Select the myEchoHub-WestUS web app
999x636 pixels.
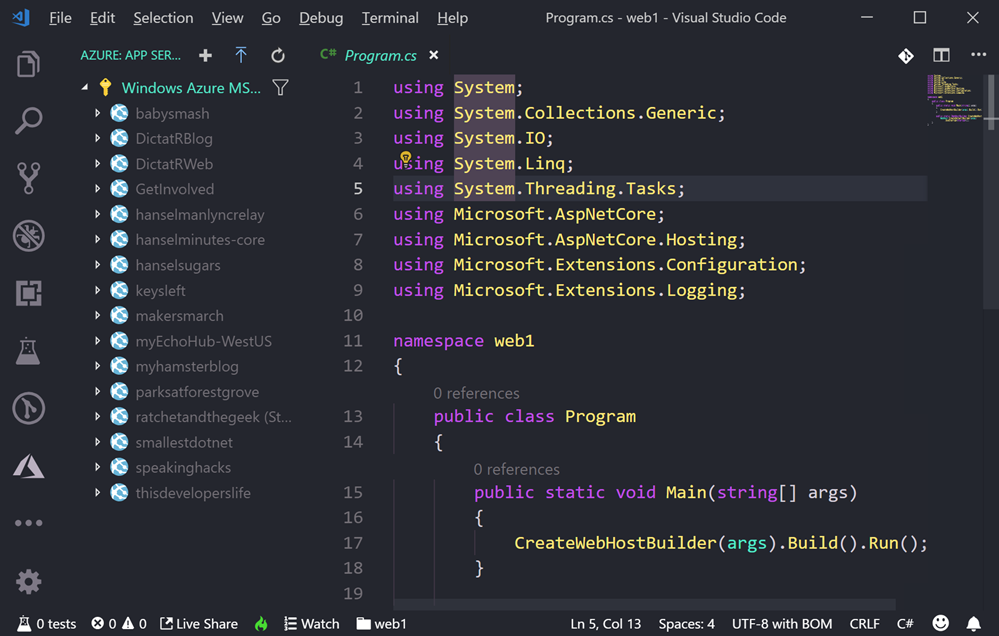(x=203, y=341)
